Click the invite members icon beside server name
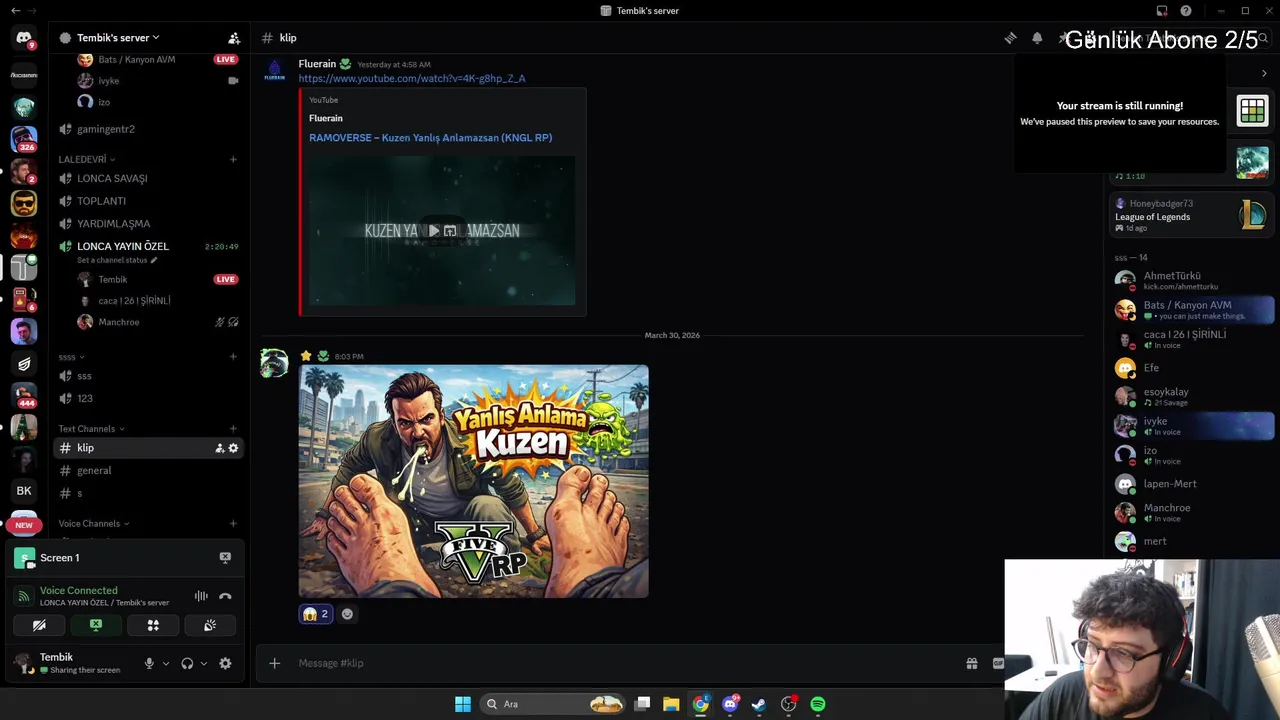The image size is (1280, 720). [x=234, y=38]
